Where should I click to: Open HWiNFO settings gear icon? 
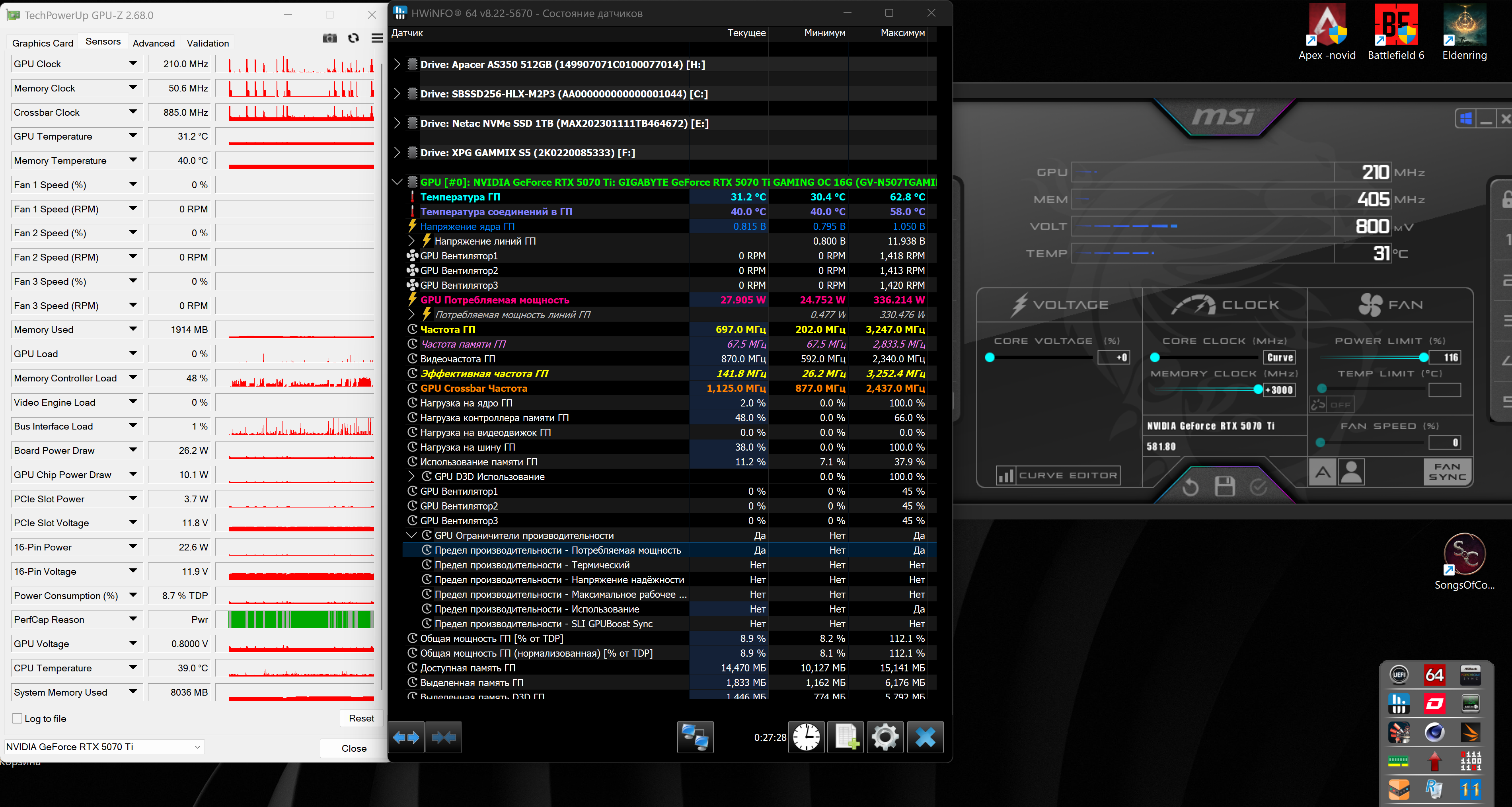885,737
